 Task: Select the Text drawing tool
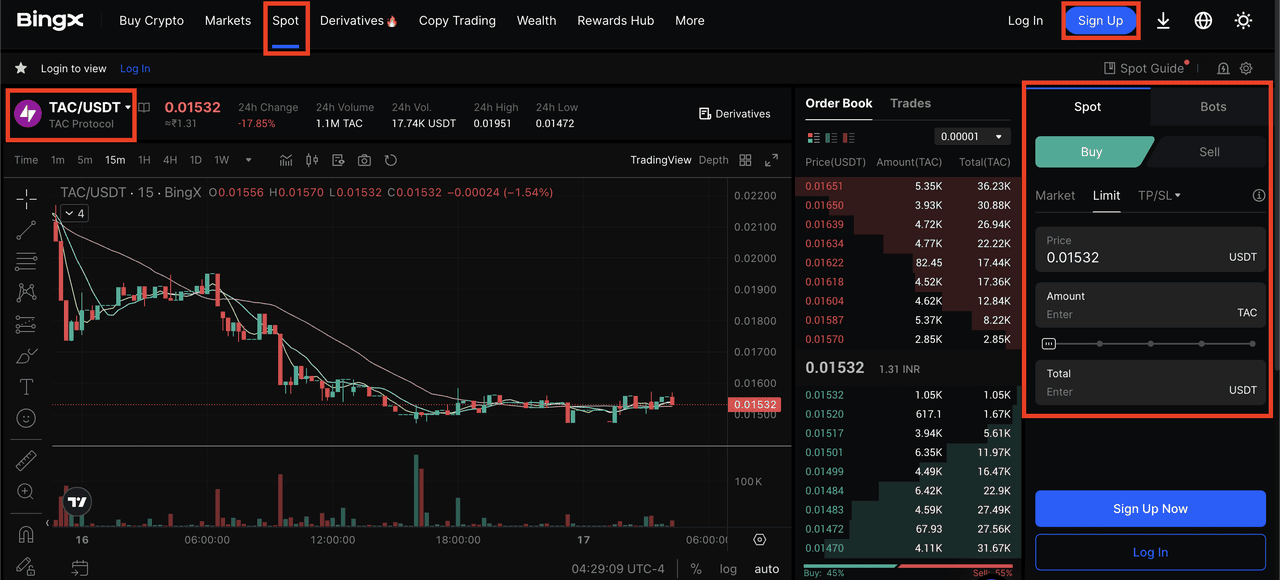[x=26, y=387]
